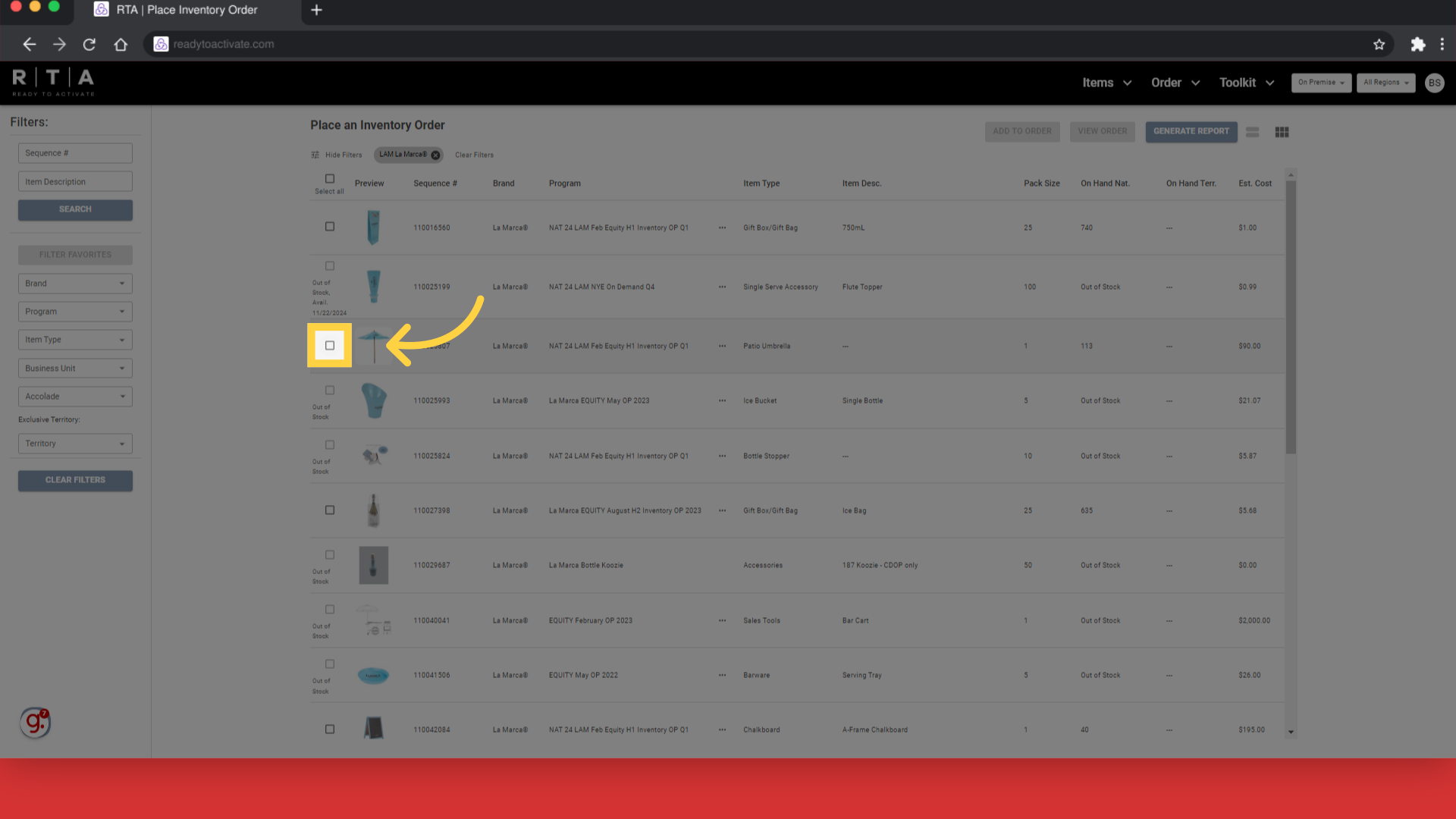Screen dimensions: 1456x819
Task: Check the box for Flute Topper item
Action: pos(330,266)
